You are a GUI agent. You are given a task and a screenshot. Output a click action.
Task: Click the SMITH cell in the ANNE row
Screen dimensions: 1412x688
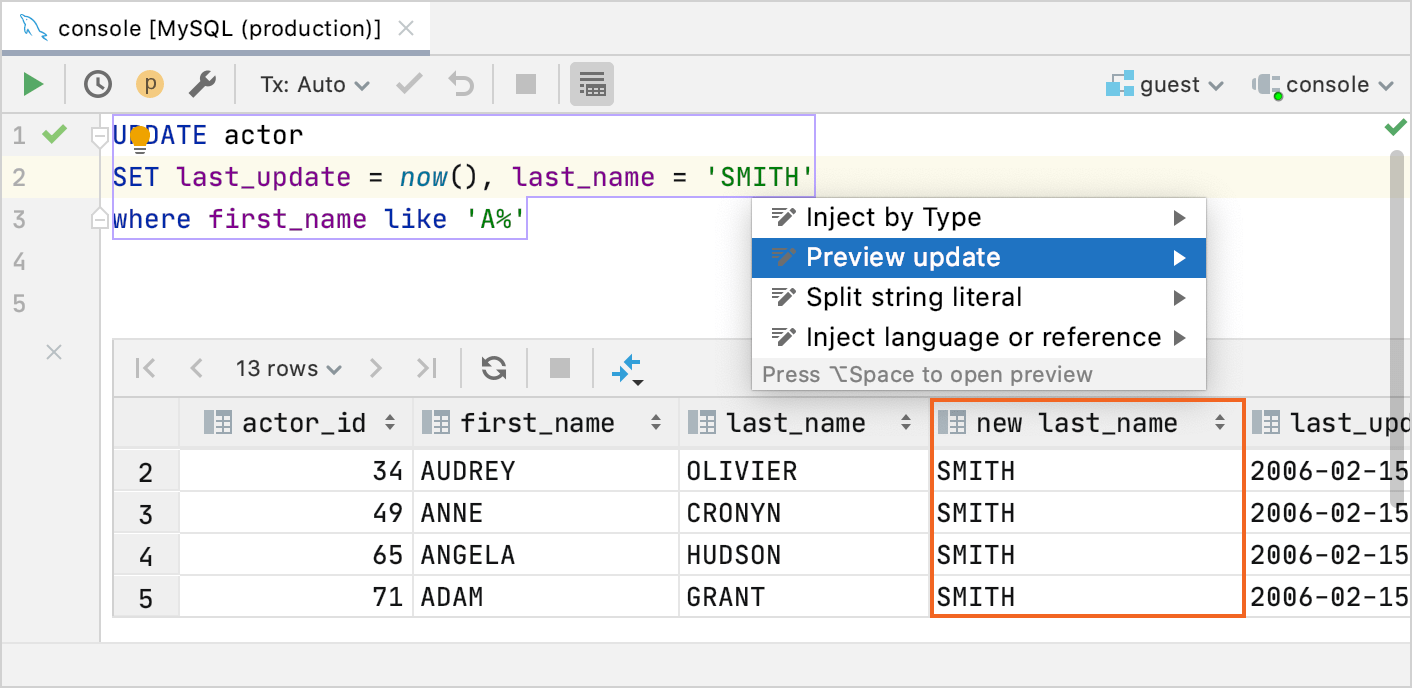(1088, 513)
